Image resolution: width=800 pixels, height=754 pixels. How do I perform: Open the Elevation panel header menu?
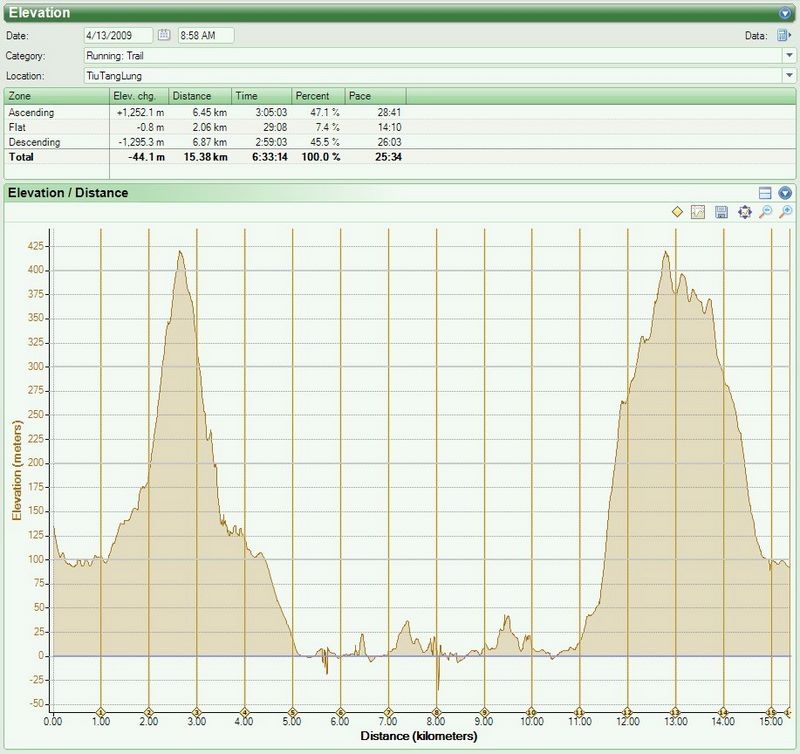785,13
